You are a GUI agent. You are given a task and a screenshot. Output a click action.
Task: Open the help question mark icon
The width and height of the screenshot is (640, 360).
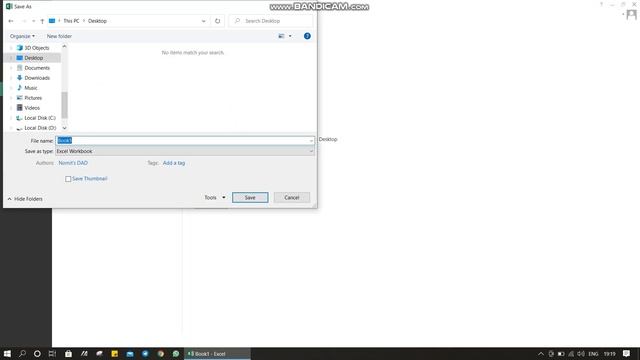307,36
